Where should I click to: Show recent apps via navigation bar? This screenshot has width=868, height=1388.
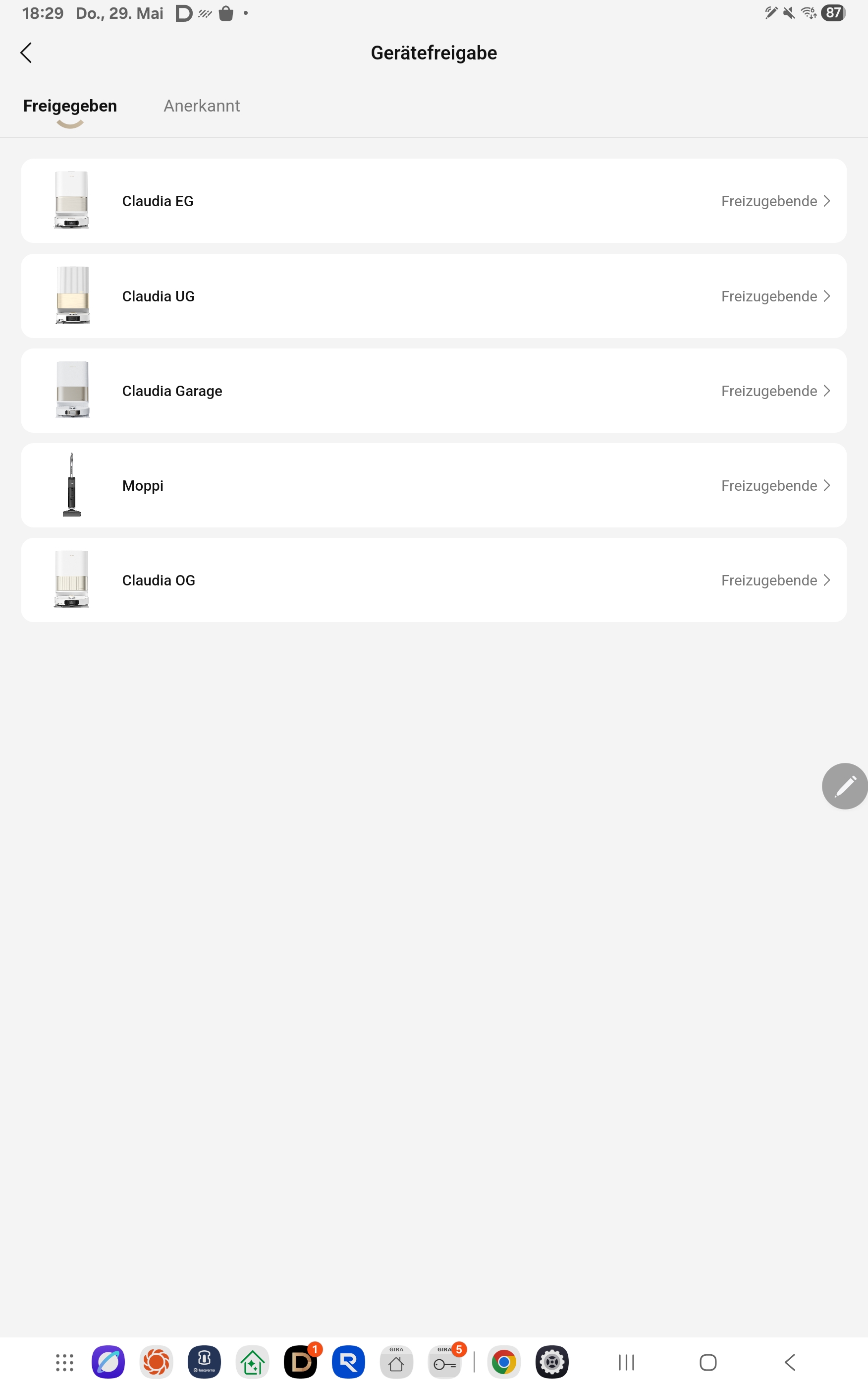point(626,1362)
